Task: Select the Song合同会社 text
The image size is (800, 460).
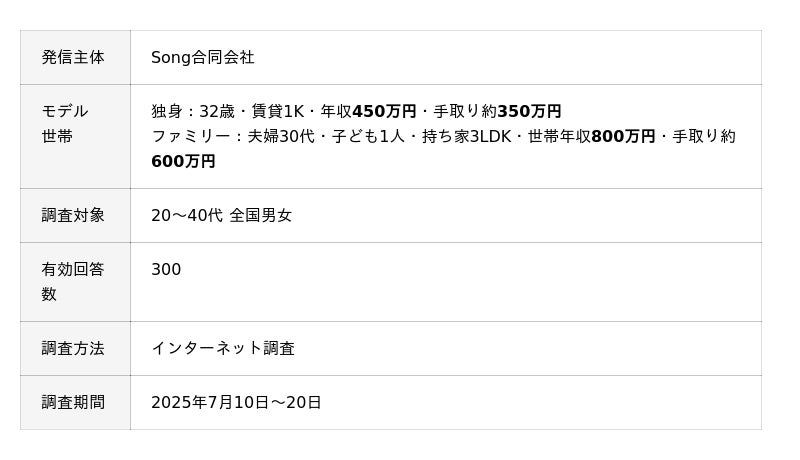Action: (x=203, y=58)
